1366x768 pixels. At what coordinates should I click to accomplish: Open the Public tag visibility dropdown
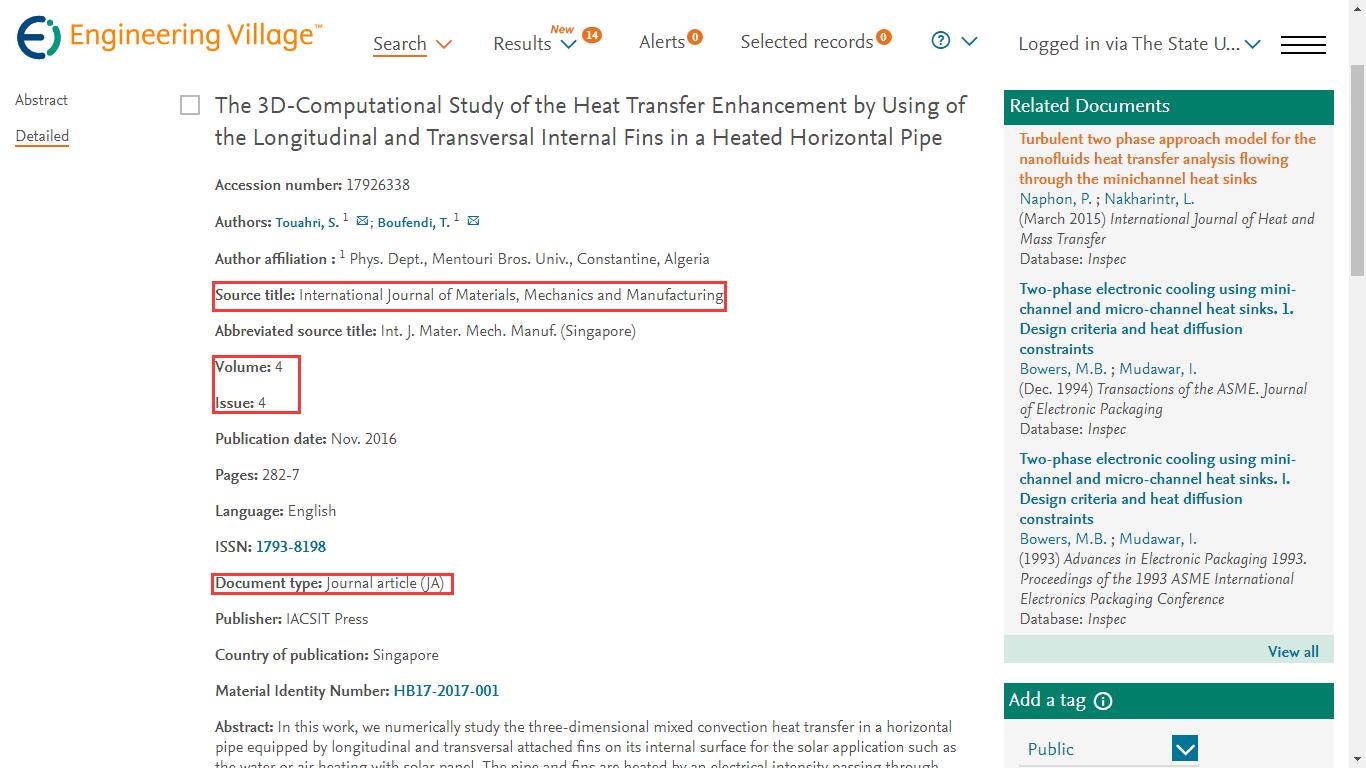(1185, 748)
